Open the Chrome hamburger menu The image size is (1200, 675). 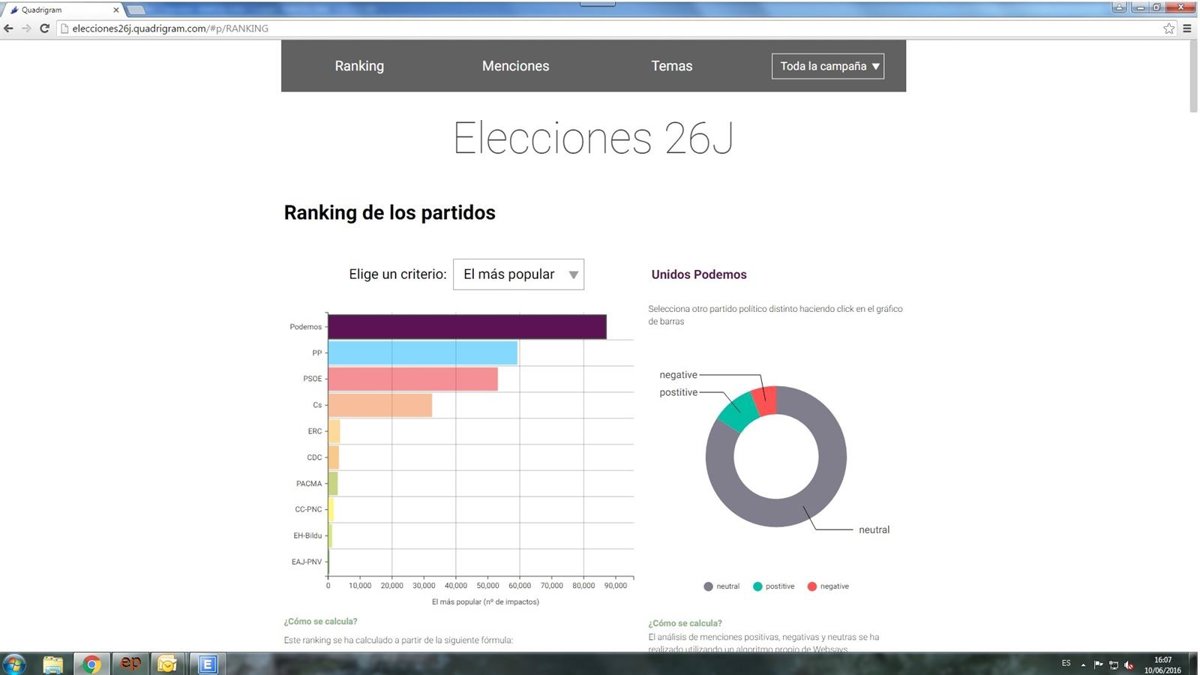click(1187, 28)
